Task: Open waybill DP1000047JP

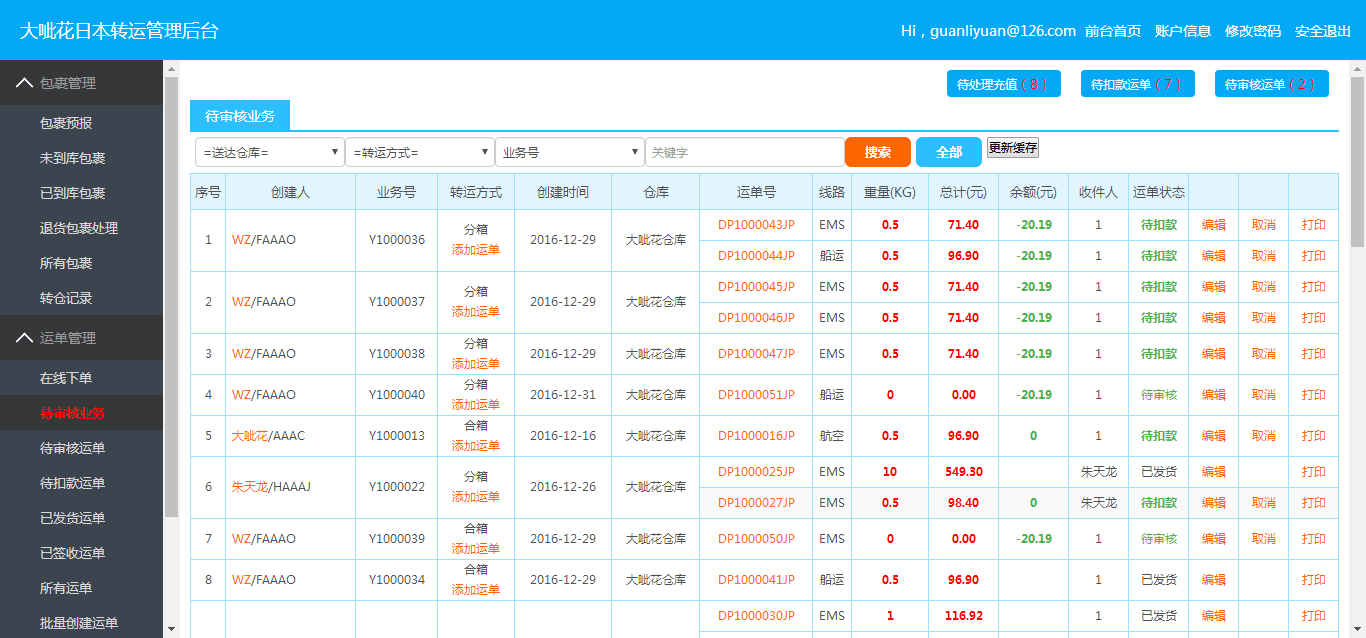Action: point(756,354)
